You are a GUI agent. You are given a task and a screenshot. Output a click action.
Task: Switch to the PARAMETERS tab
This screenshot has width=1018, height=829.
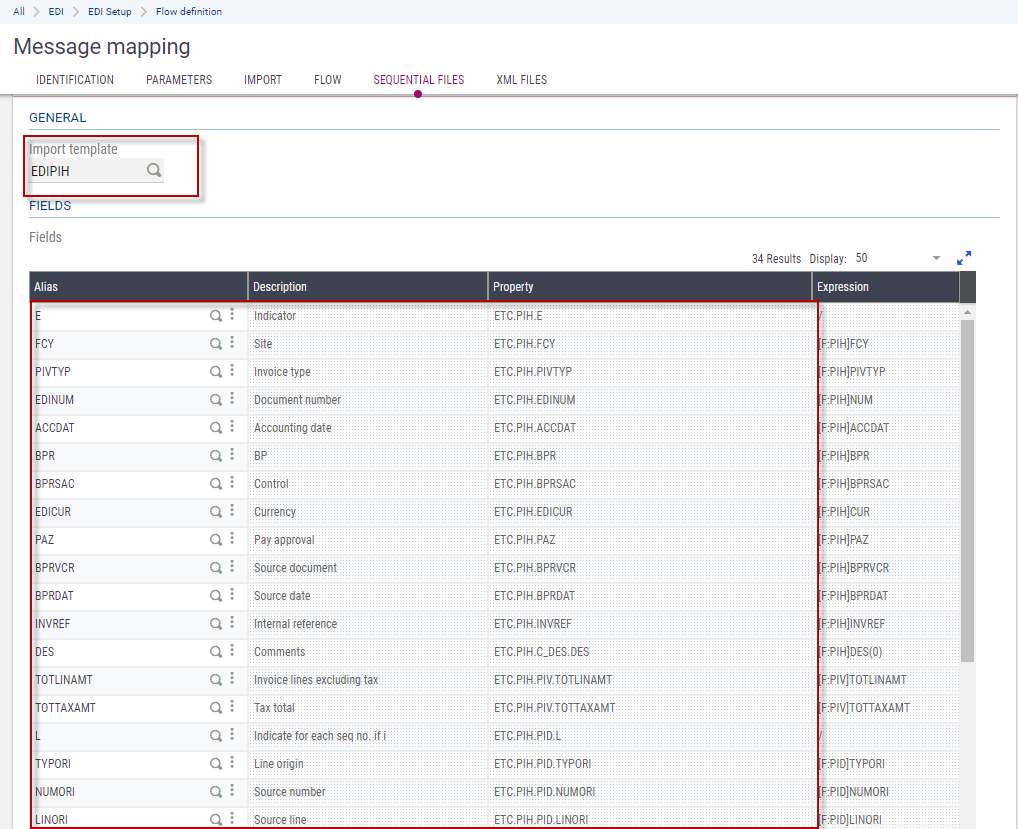point(179,80)
